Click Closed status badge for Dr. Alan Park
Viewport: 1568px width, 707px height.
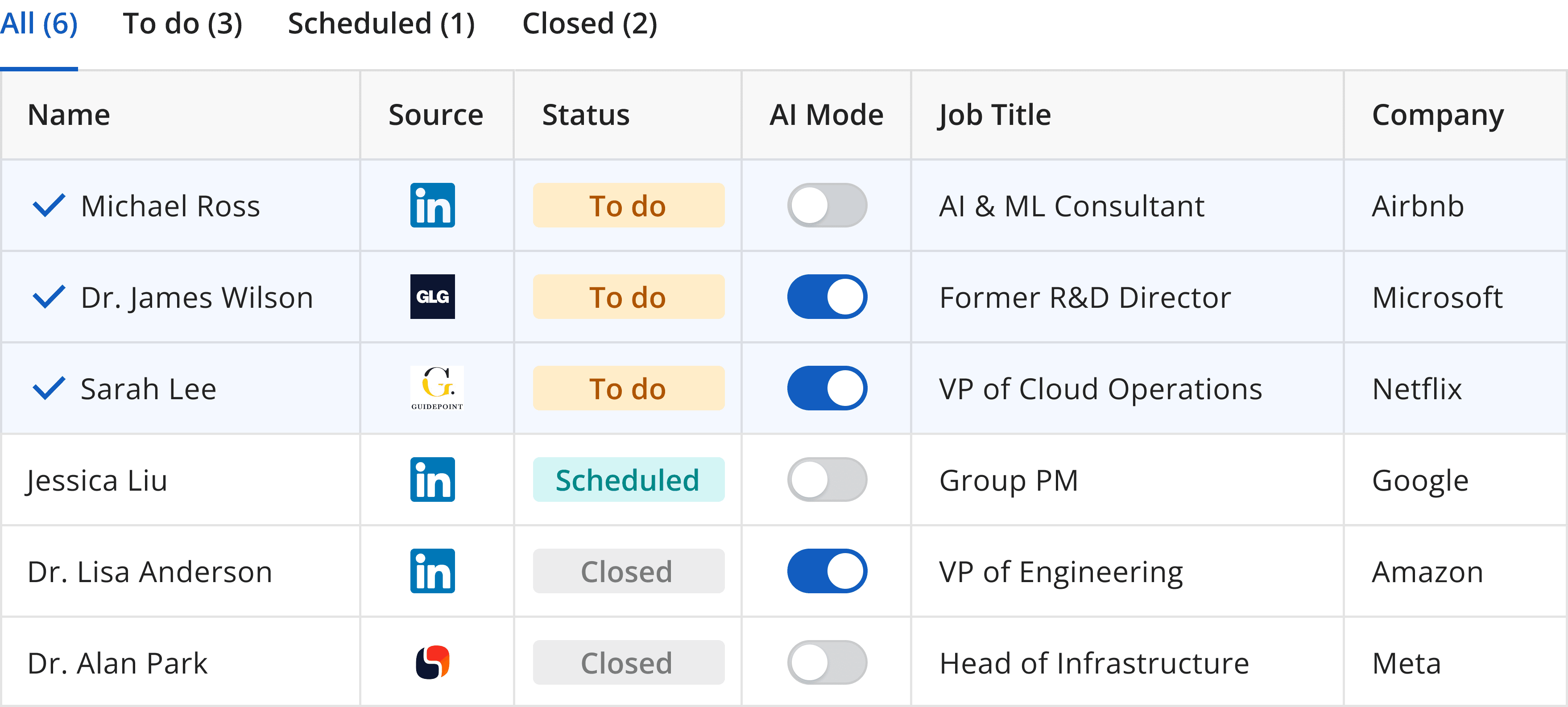628,662
